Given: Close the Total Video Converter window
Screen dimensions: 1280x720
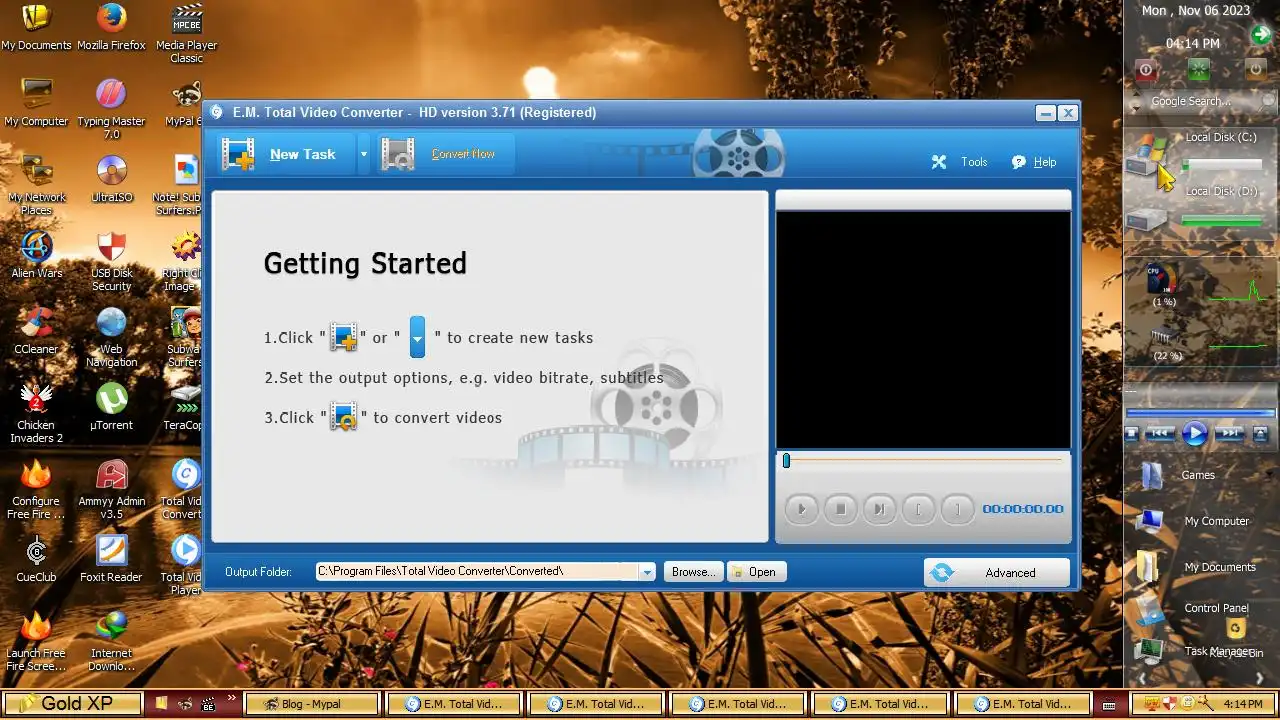Looking at the screenshot, I should point(1068,113).
